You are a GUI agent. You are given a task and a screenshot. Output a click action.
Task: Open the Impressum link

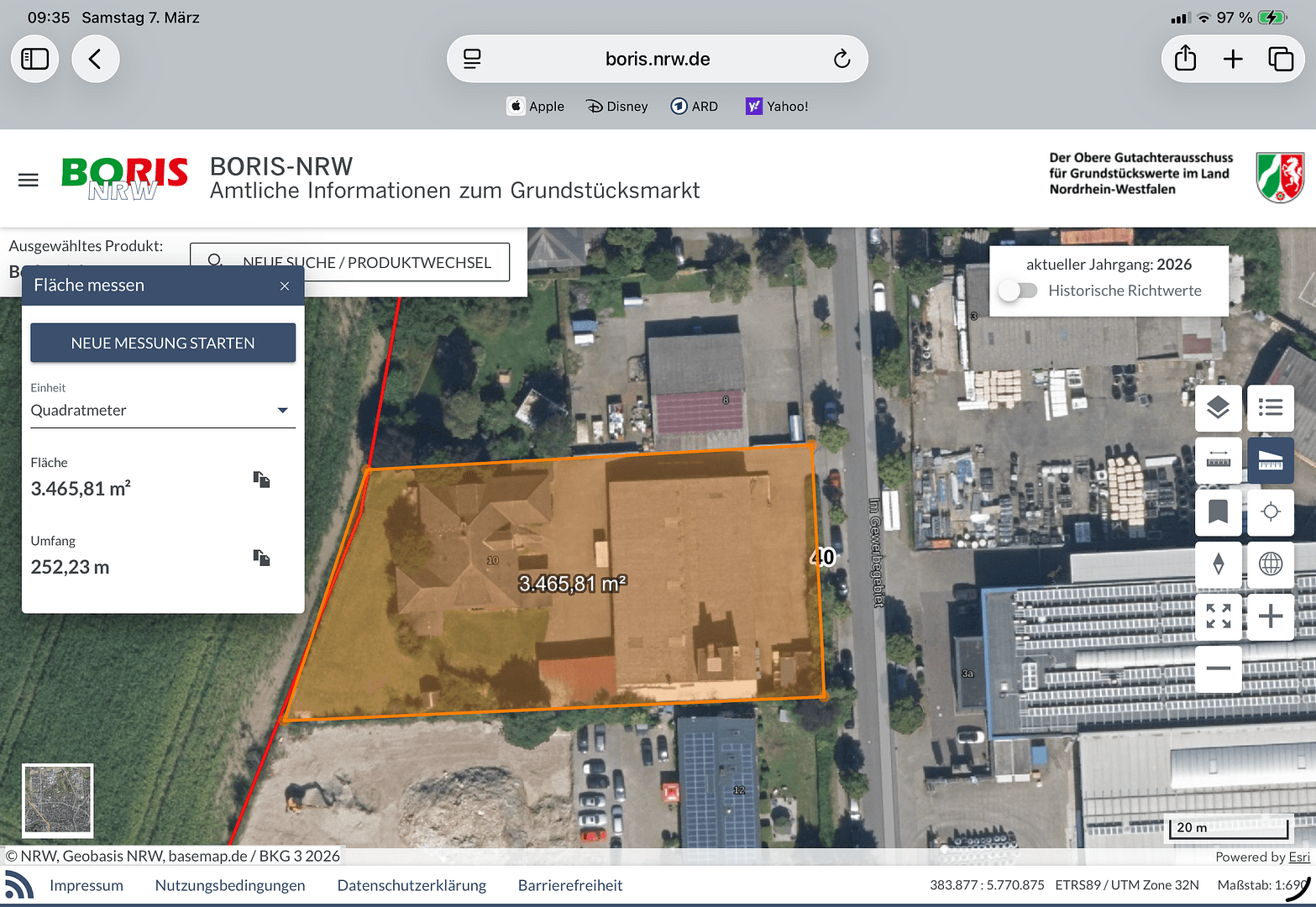[x=87, y=884]
